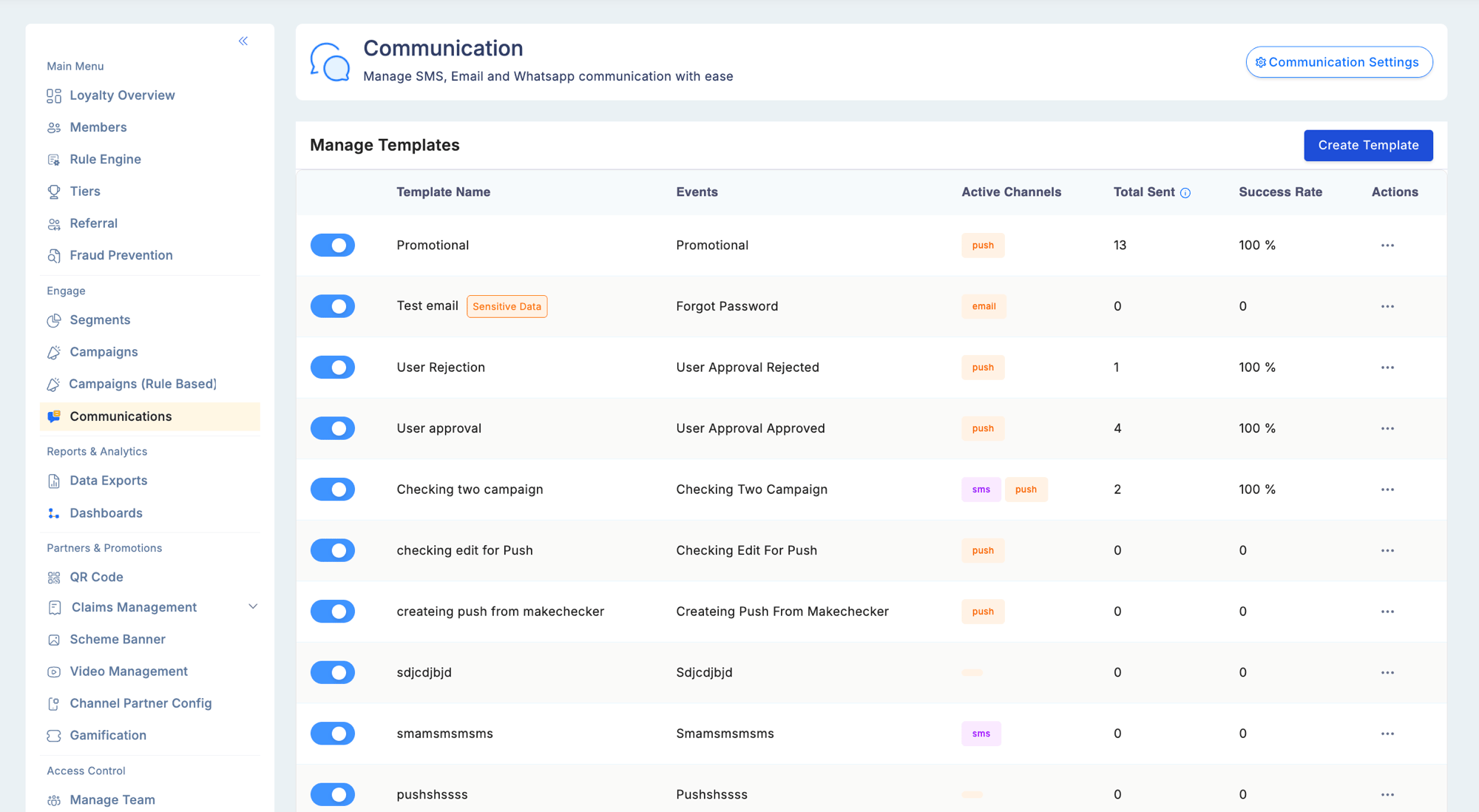1479x812 pixels.
Task: Disable the User Rejection template
Action: pos(333,368)
